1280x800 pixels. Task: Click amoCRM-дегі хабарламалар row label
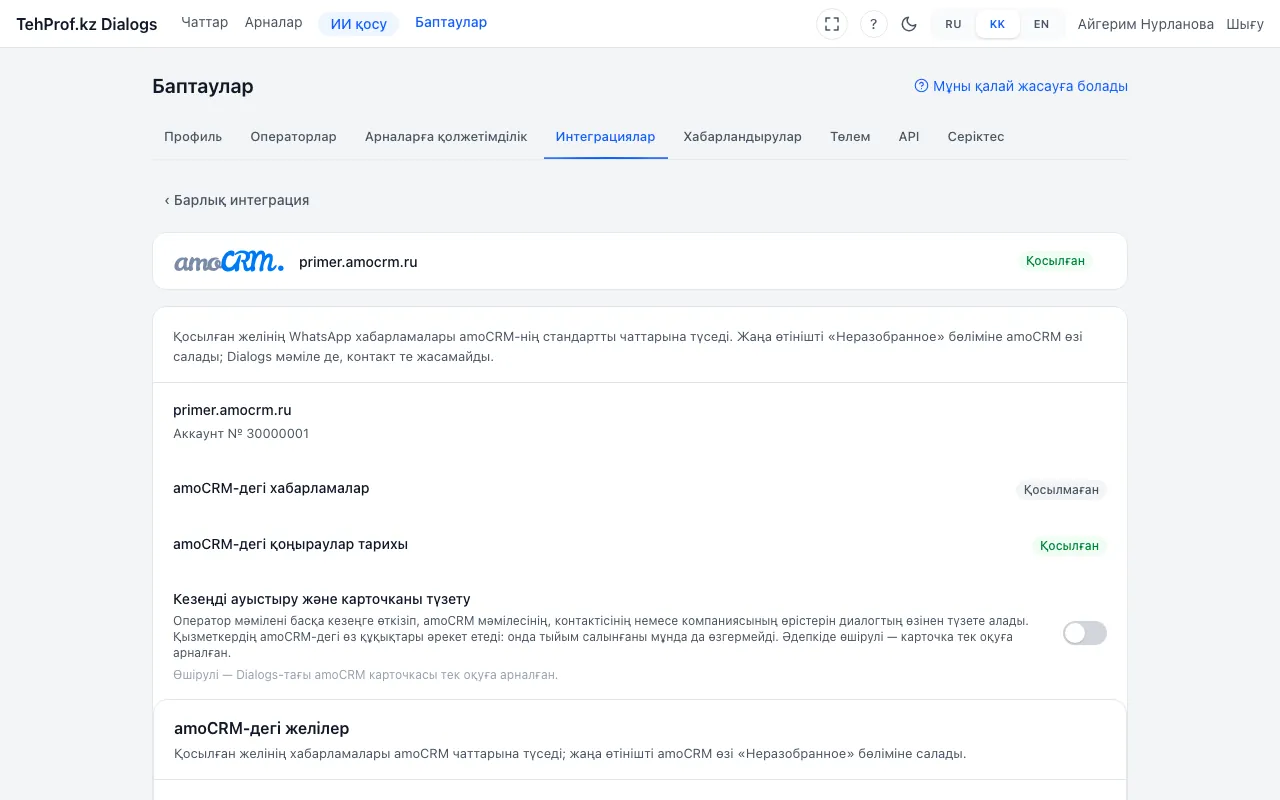[271, 489]
